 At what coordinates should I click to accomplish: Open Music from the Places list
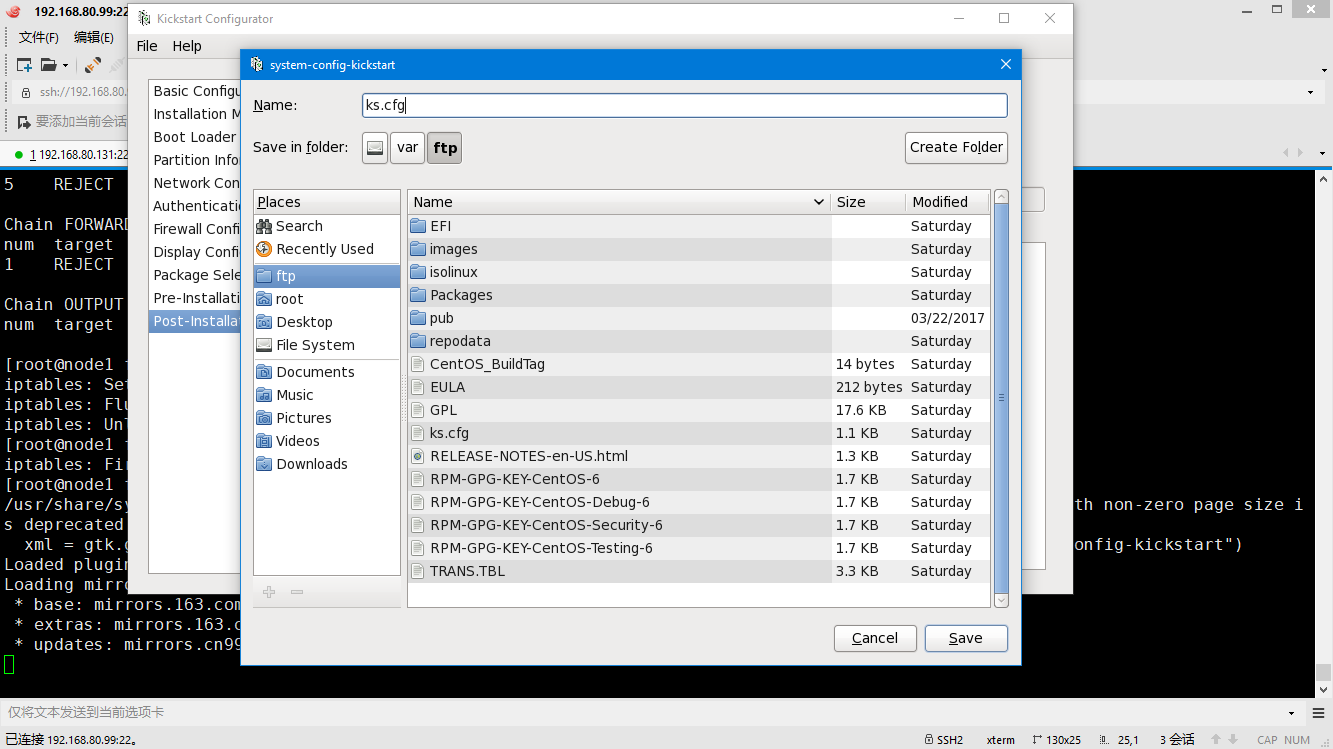326,395
